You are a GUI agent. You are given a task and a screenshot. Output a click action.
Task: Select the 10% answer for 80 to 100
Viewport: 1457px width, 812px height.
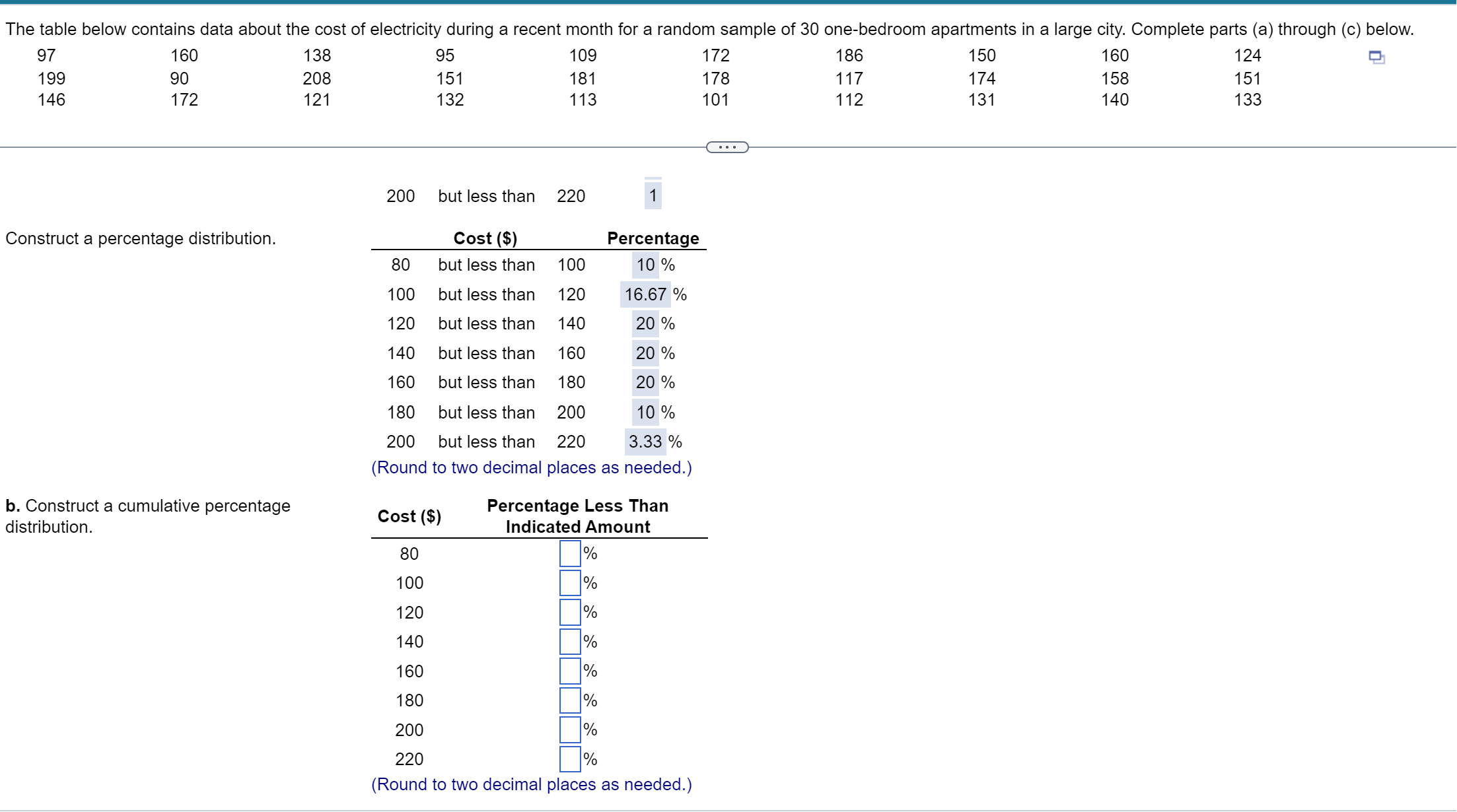click(645, 265)
